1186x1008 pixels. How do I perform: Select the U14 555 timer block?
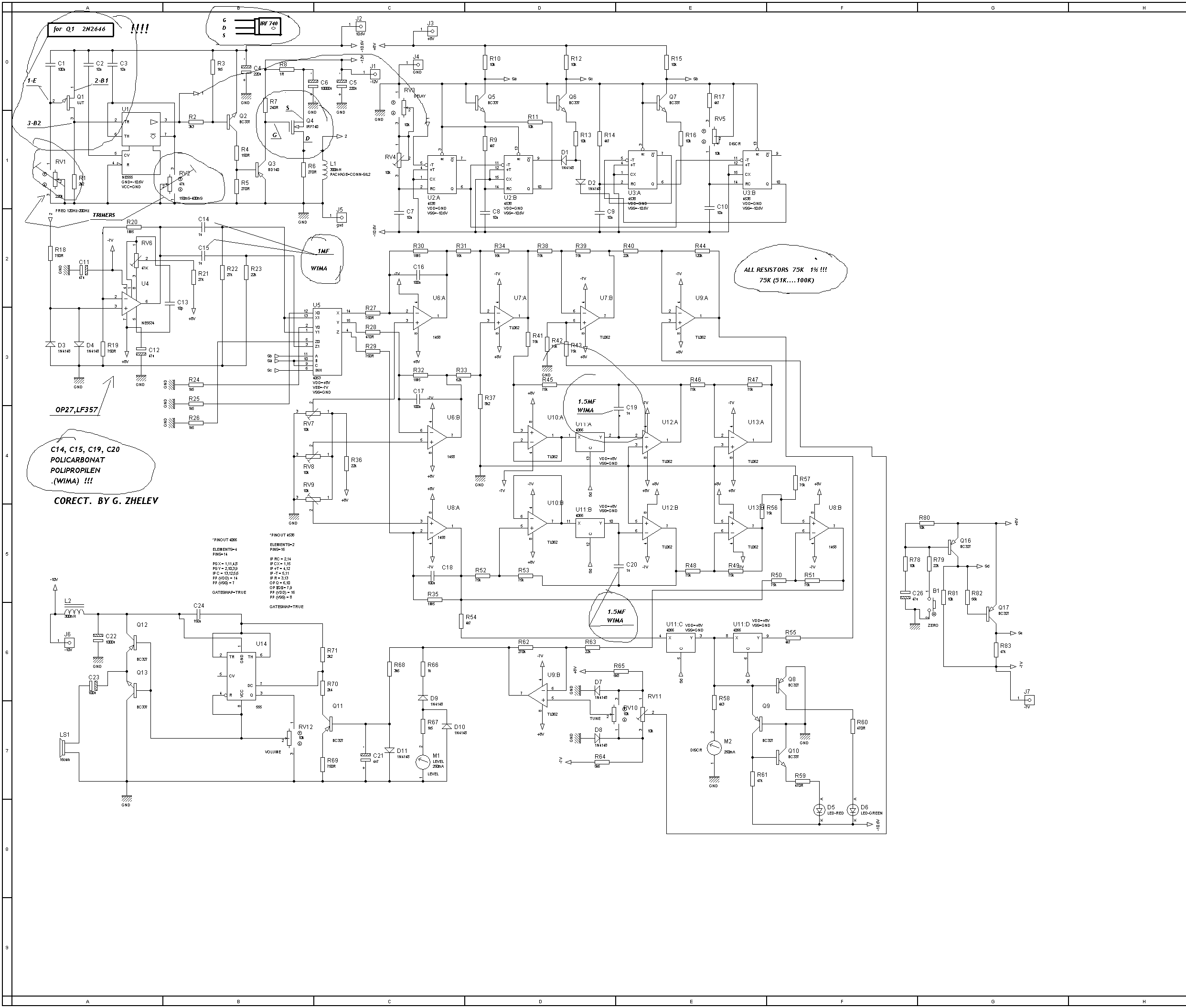click(x=241, y=676)
